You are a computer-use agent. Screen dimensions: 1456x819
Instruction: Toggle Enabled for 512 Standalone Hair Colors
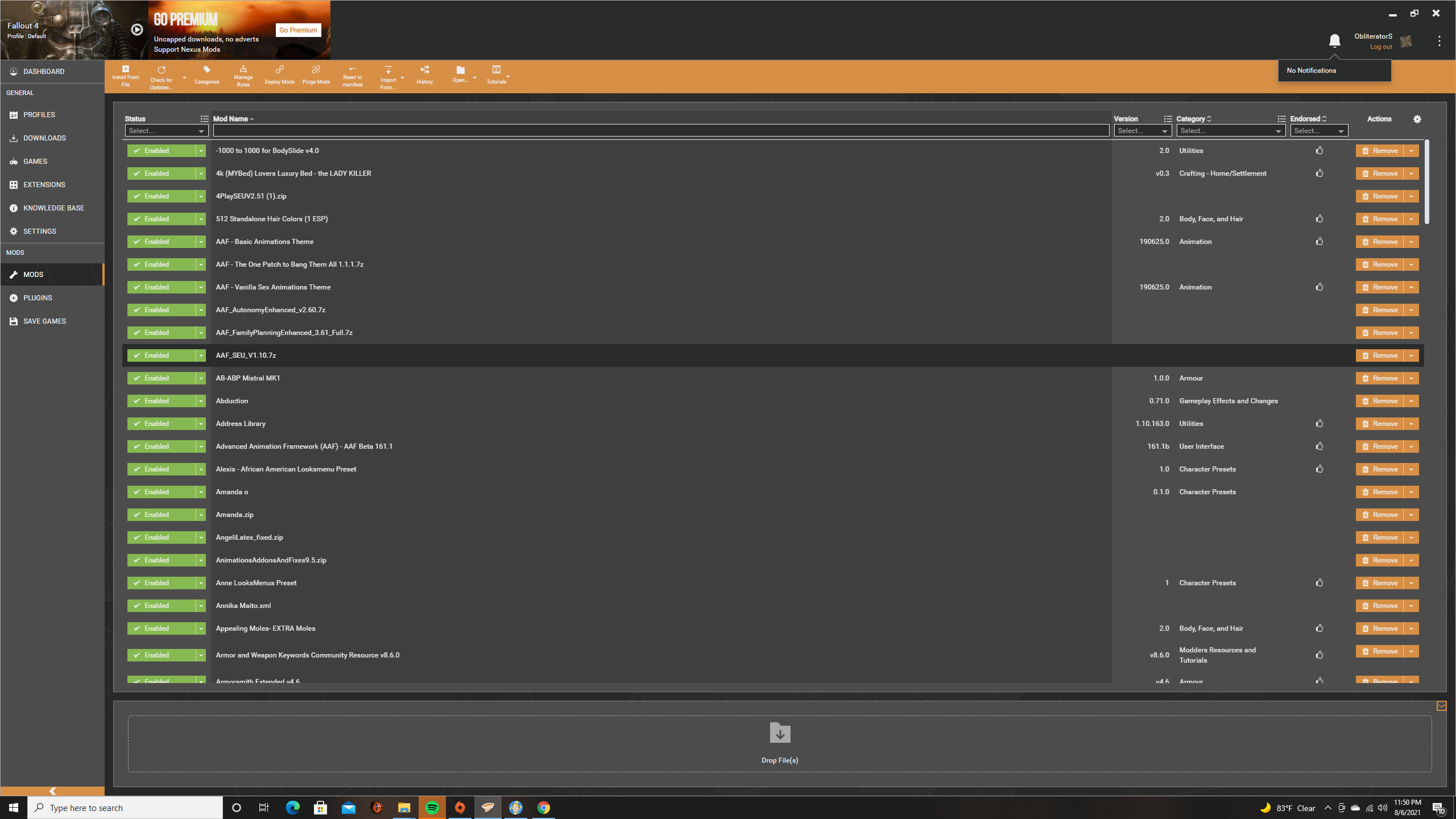(x=161, y=219)
